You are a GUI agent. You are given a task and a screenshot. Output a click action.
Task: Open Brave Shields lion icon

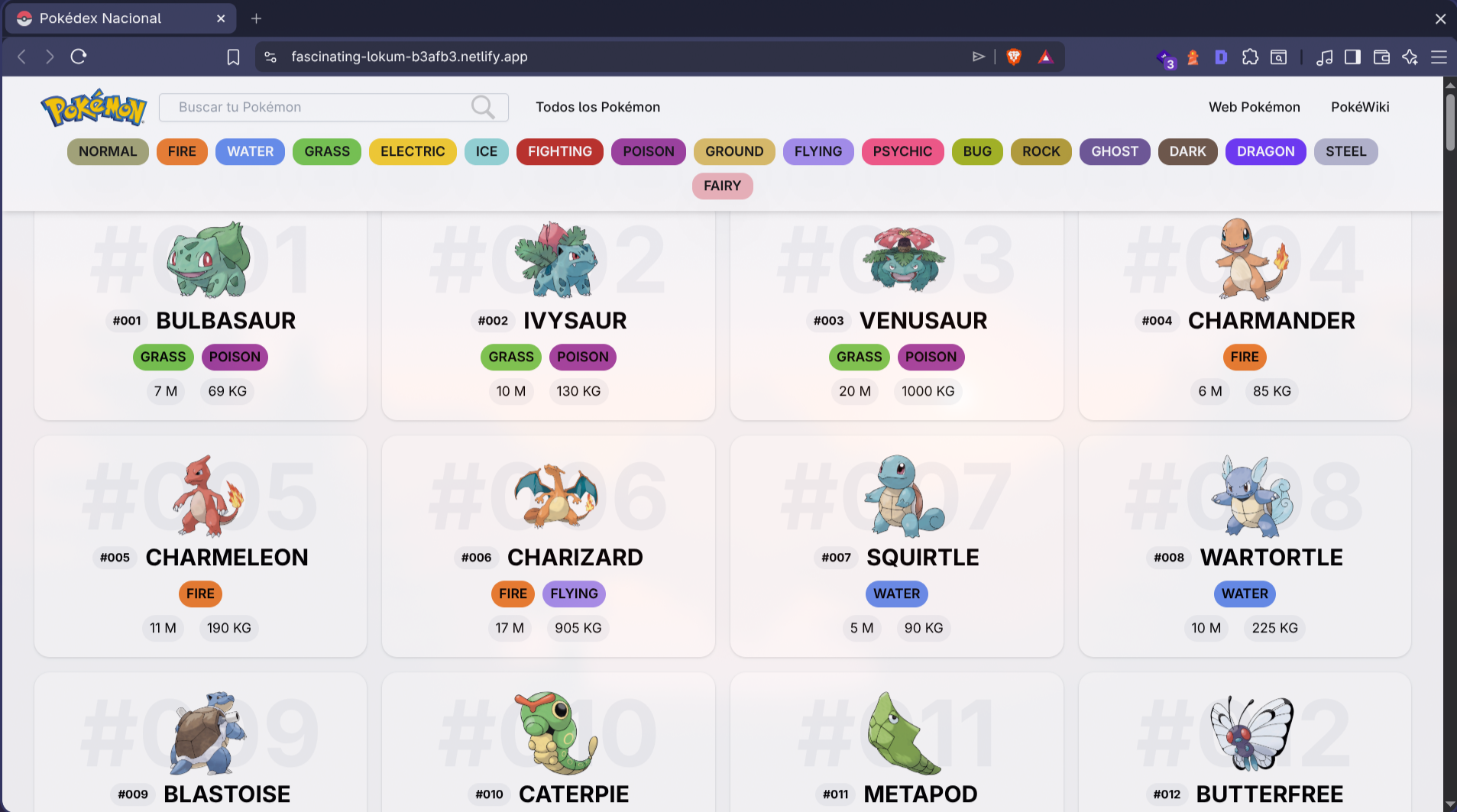1014,57
